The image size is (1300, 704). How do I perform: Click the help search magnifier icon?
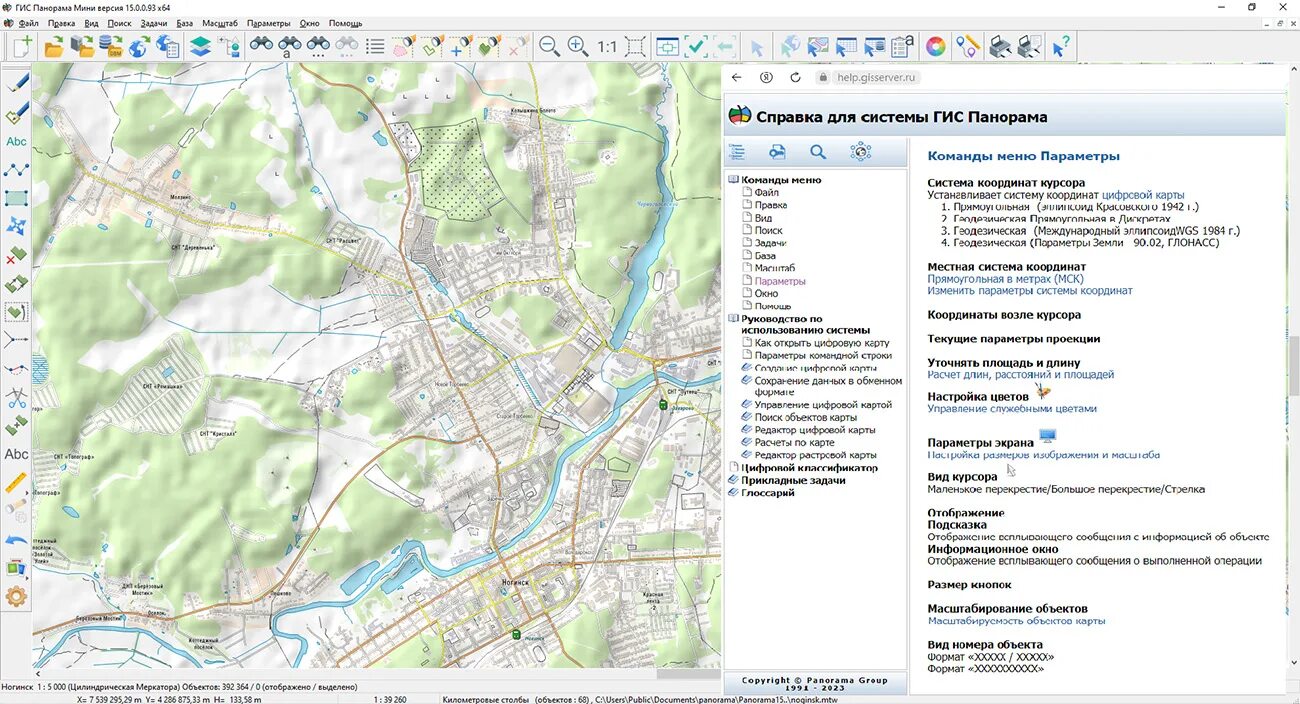click(x=818, y=152)
